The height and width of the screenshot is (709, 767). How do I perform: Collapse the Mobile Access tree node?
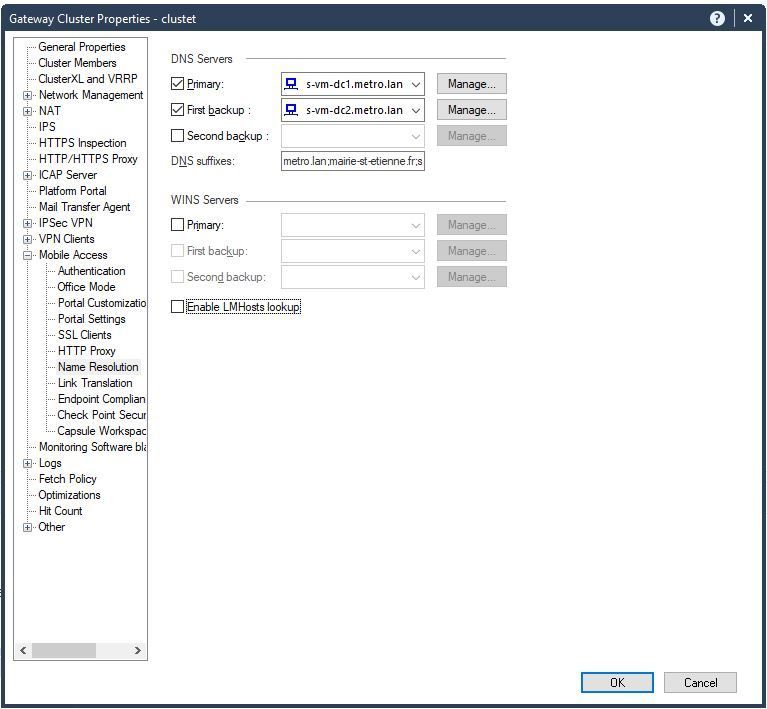(x=28, y=255)
